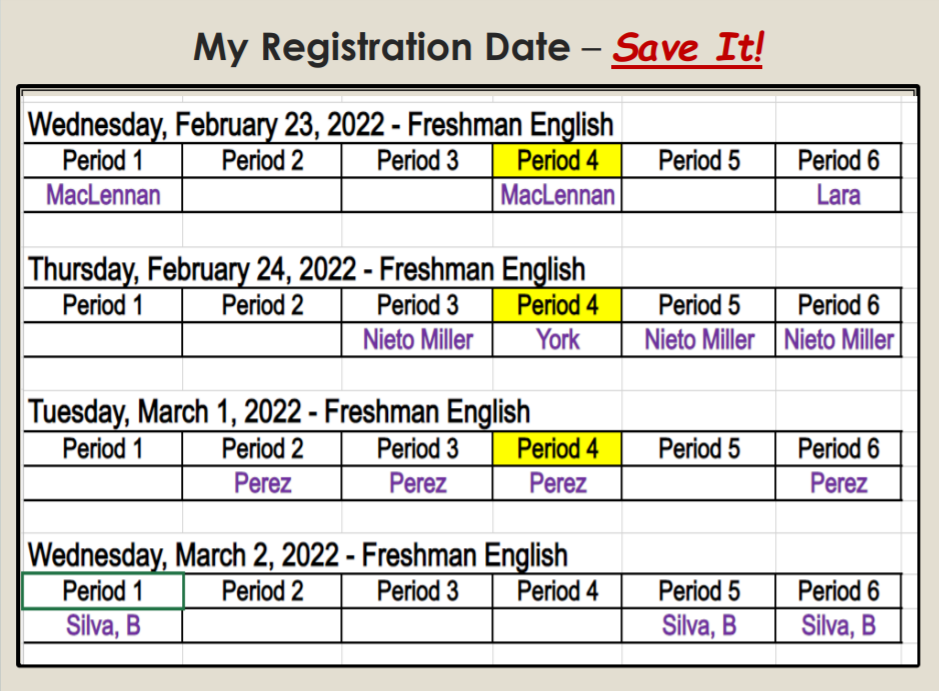Image resolution: width=939 pixels, height=691 pixels.
Task: Click Nieto Miller under Period 5
Action: pos(699,340)
